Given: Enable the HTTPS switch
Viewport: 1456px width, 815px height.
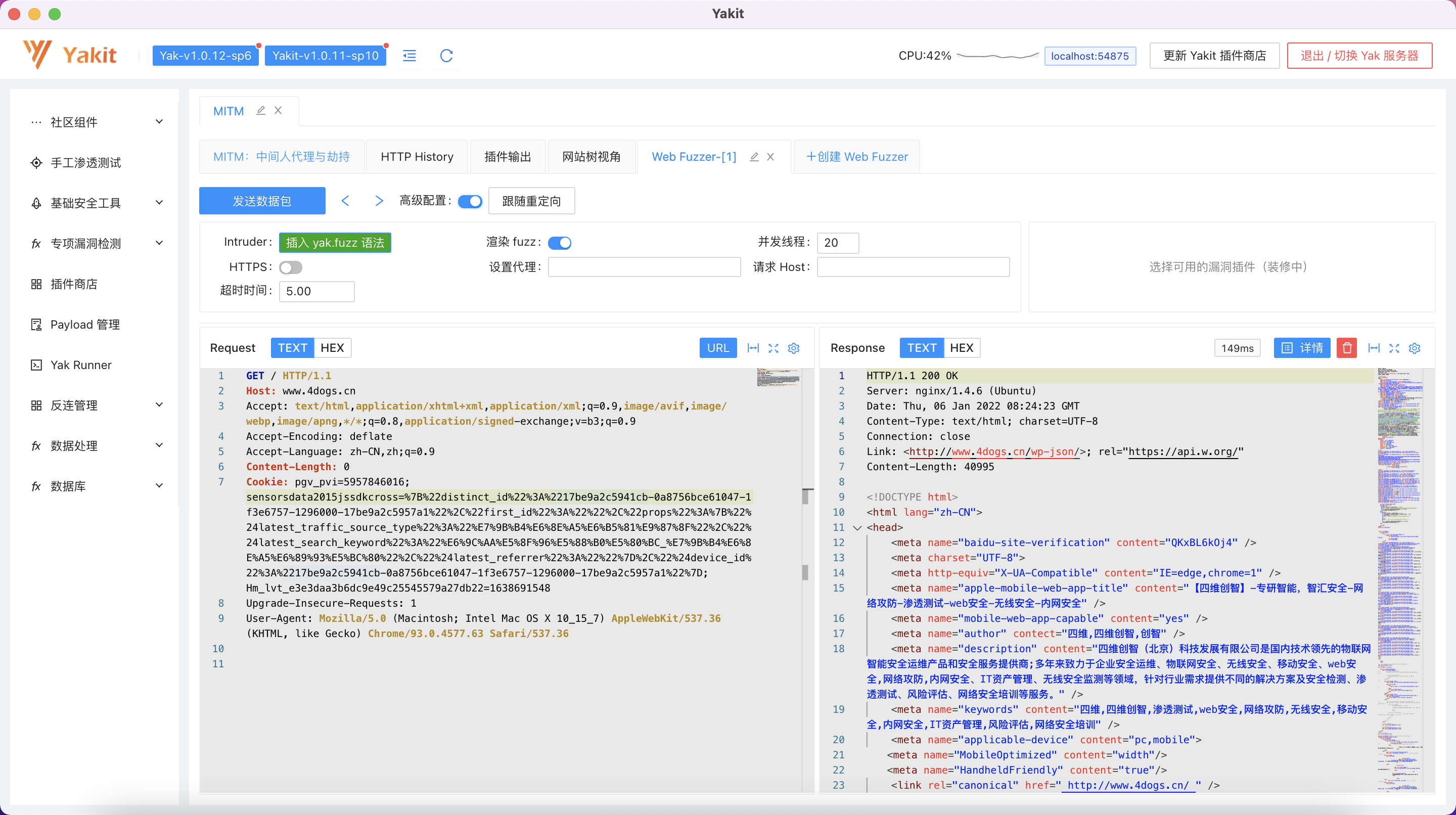Looking at the screenshot, I should [291, 267].
